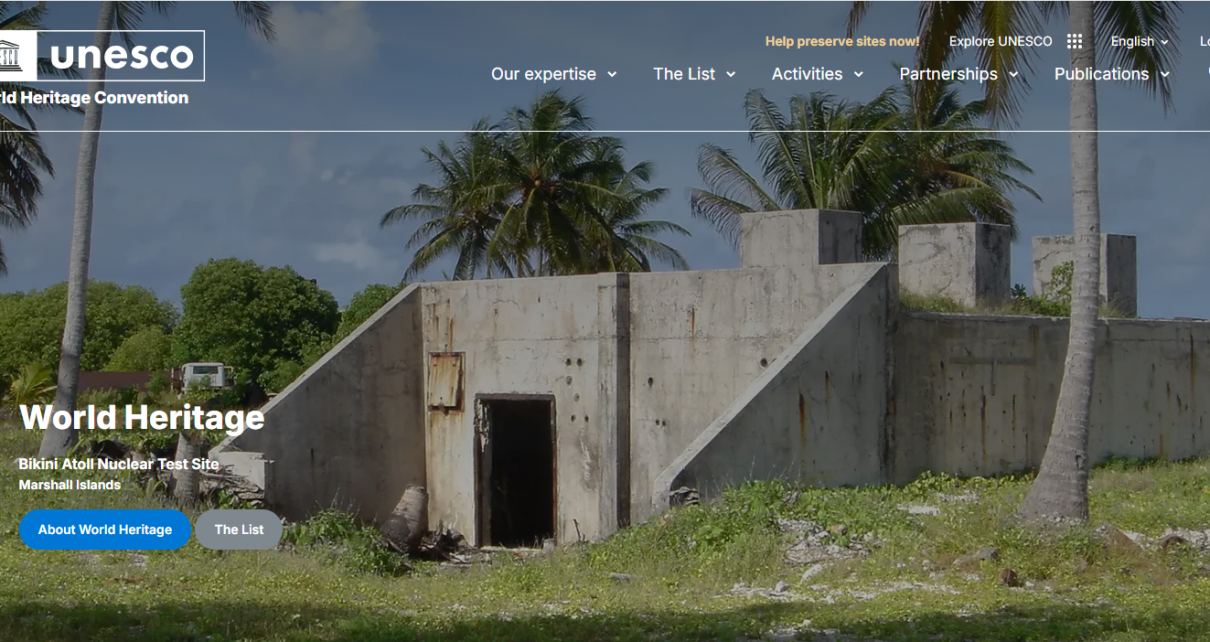Click the chevron next to Activities
The image size is (1210, 642).
coord(858,75)
